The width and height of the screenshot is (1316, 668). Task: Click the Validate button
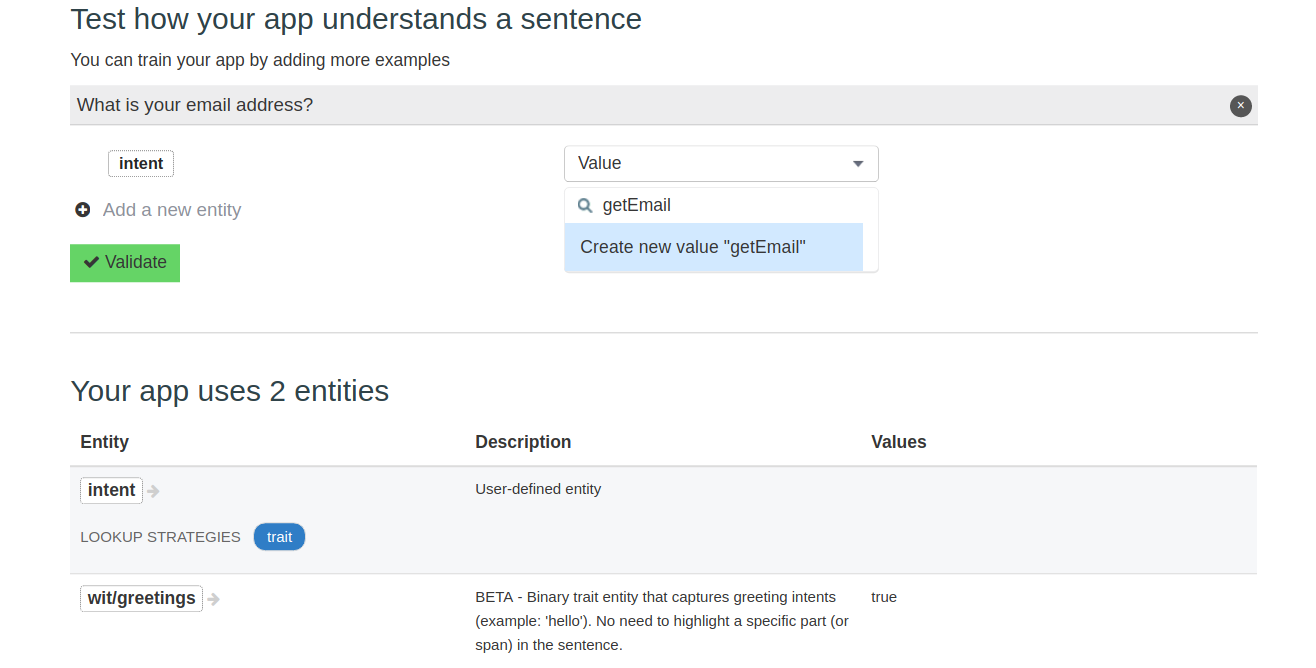click(x=124, y=262)
